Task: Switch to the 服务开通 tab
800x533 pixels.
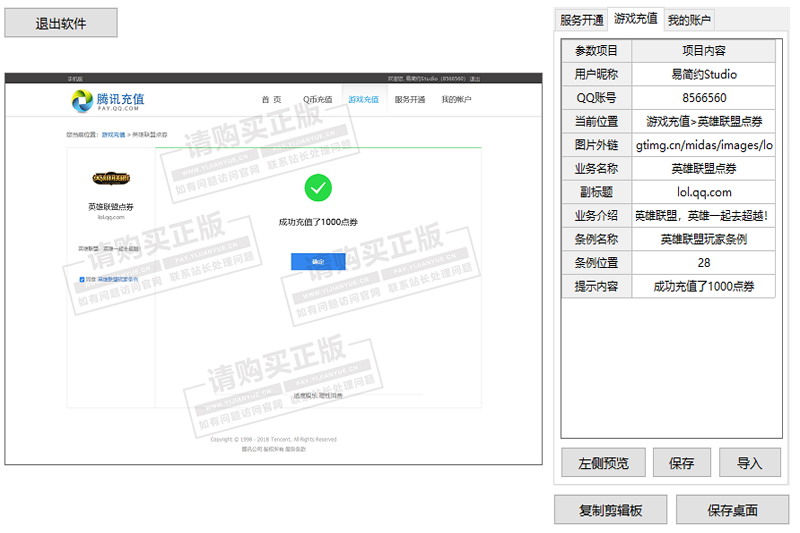Action: coord(582,20)
